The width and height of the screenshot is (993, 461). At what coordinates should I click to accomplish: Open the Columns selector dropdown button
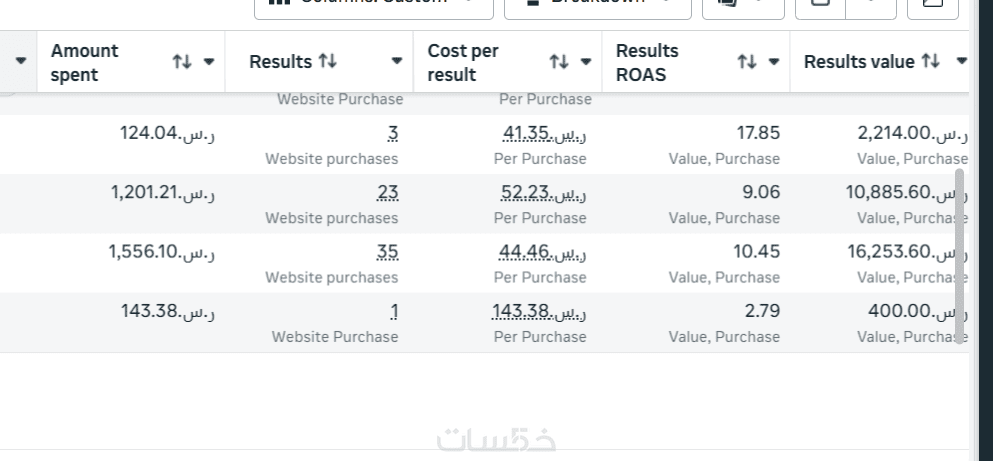374,4
